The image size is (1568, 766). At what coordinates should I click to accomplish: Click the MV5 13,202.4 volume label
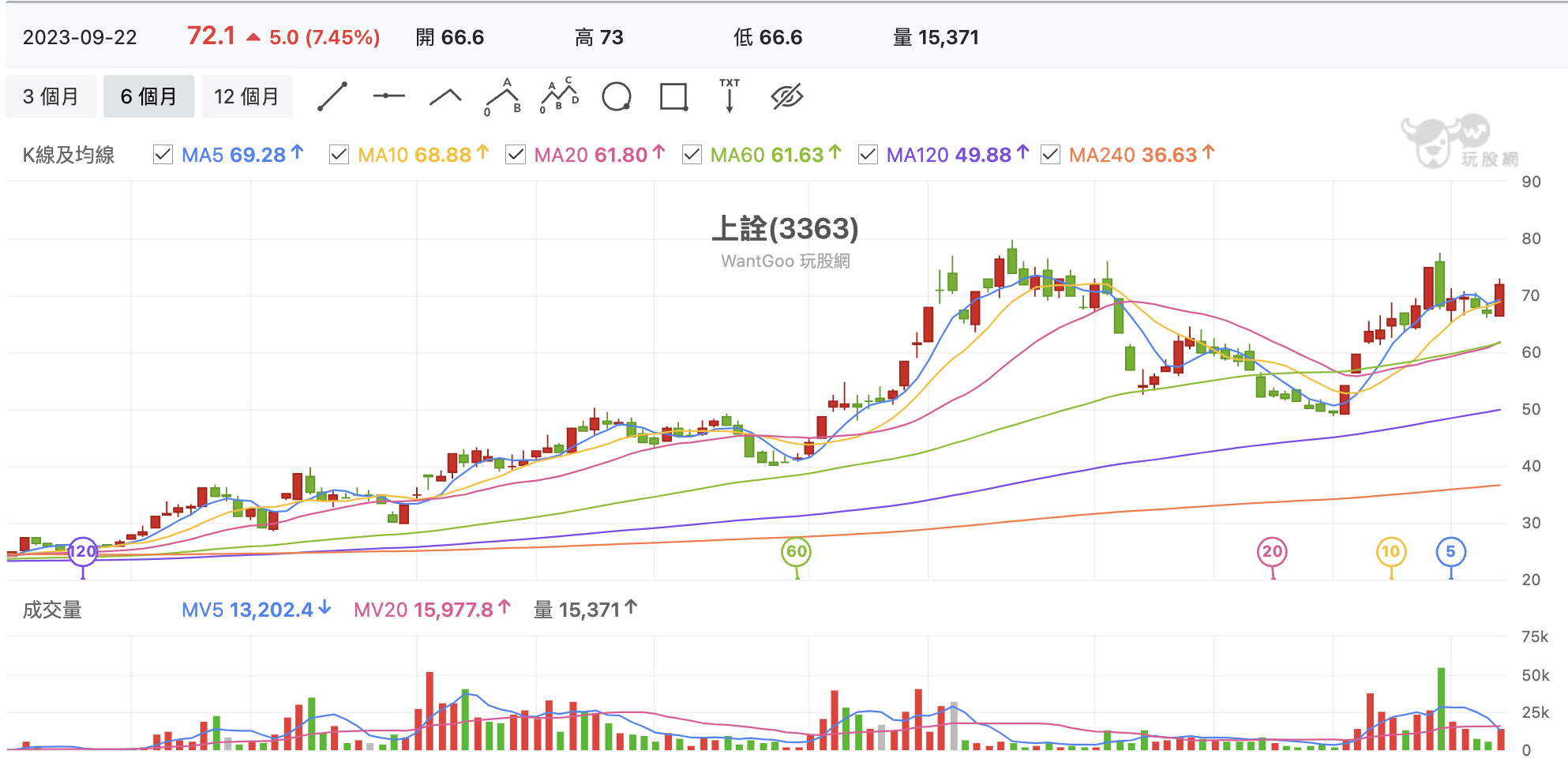tap(256, 610)
